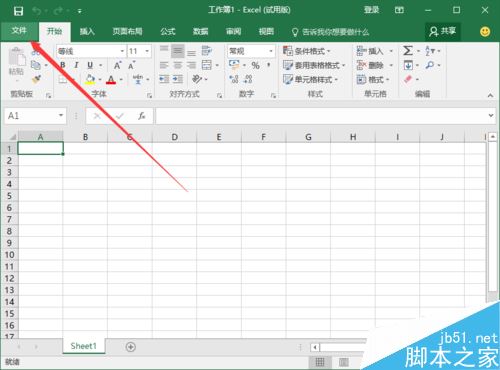The image size is (500, 370).
Task: Click the 共享 (Share) button
Action: (443, 32)
